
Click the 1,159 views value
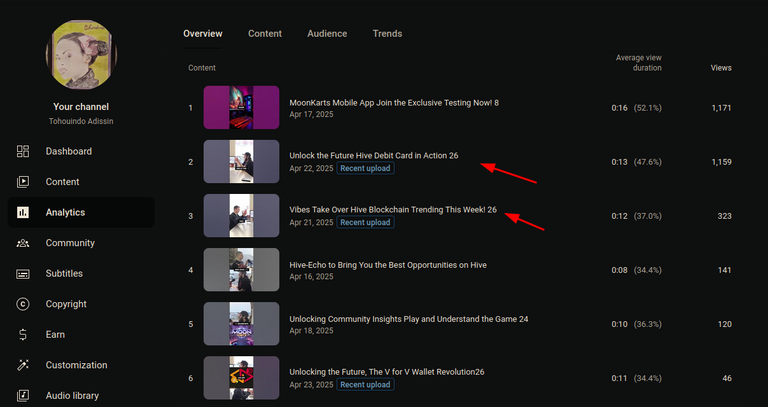[x=721, y=162]
